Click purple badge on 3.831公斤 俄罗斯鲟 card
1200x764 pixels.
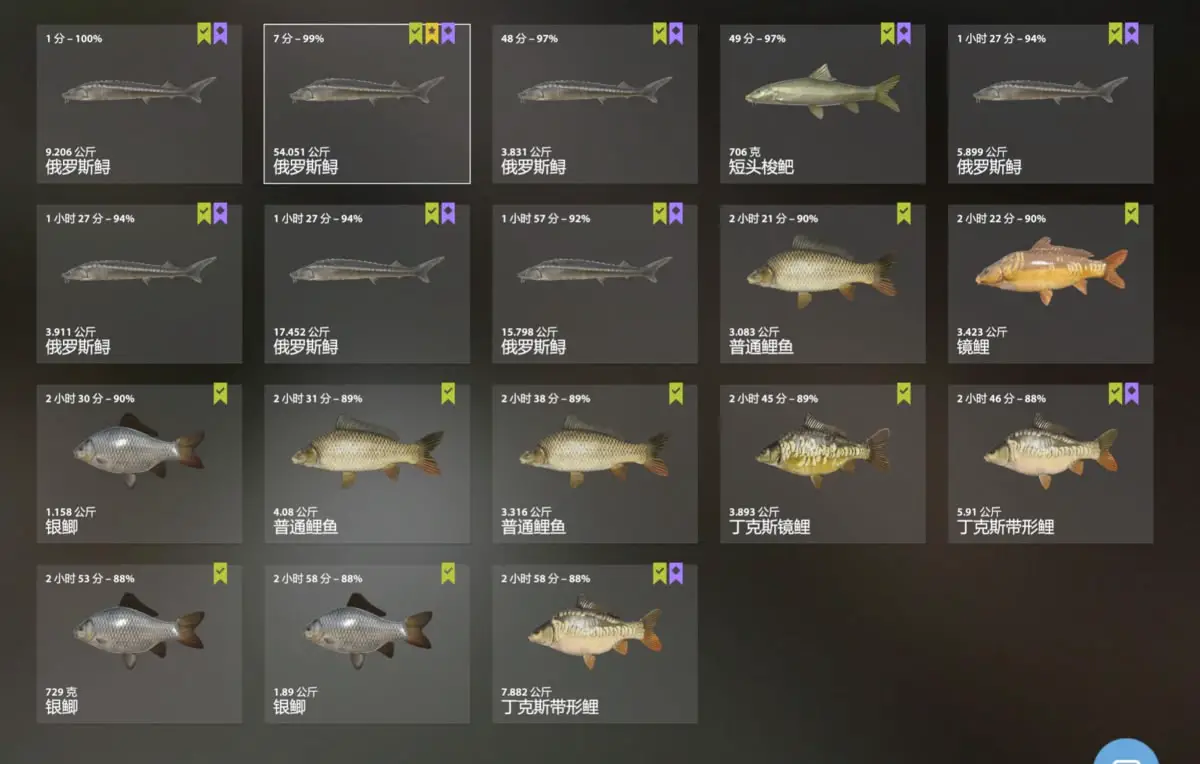[x=676, y=34]
